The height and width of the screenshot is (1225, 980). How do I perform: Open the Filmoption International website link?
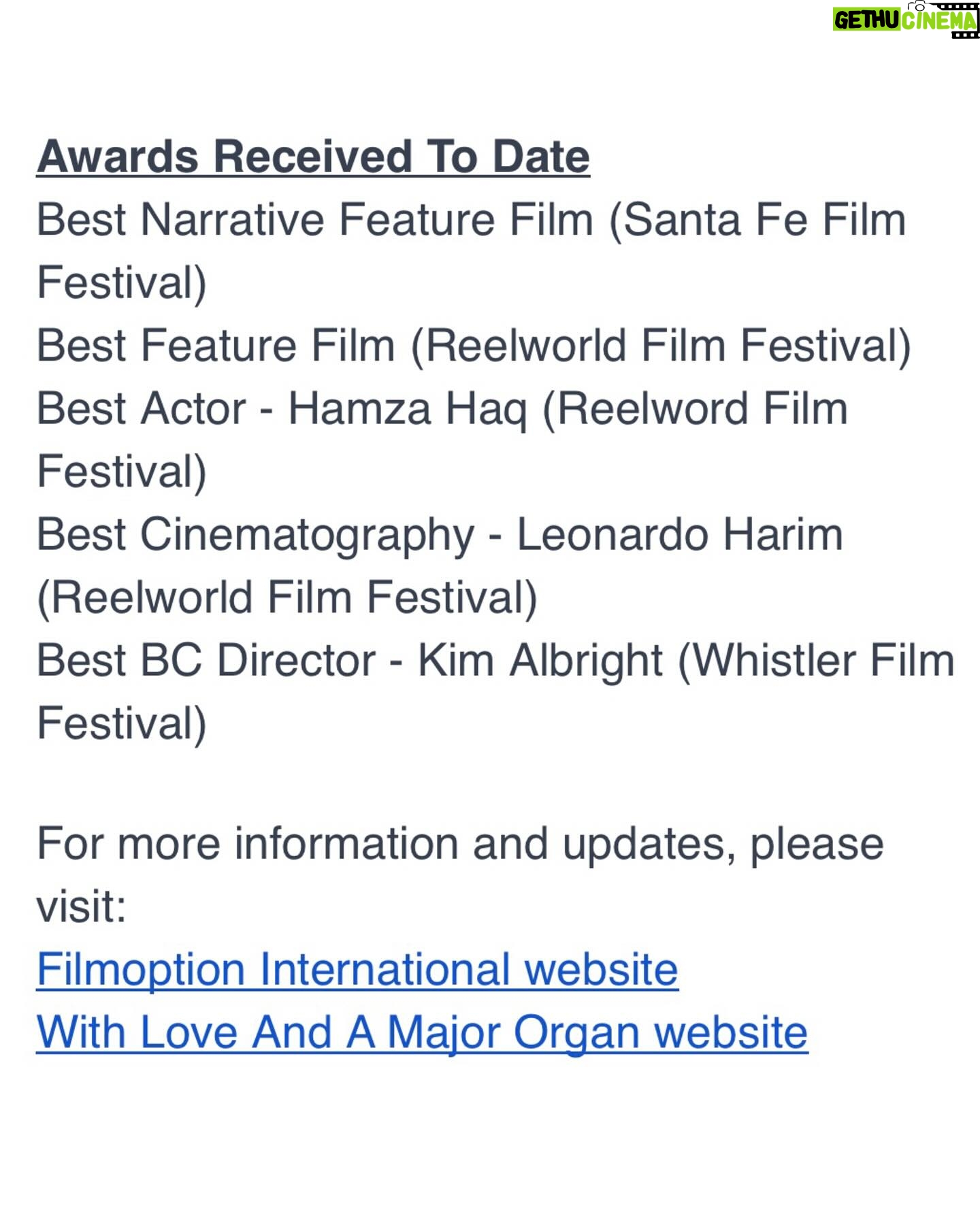point(357,968)
